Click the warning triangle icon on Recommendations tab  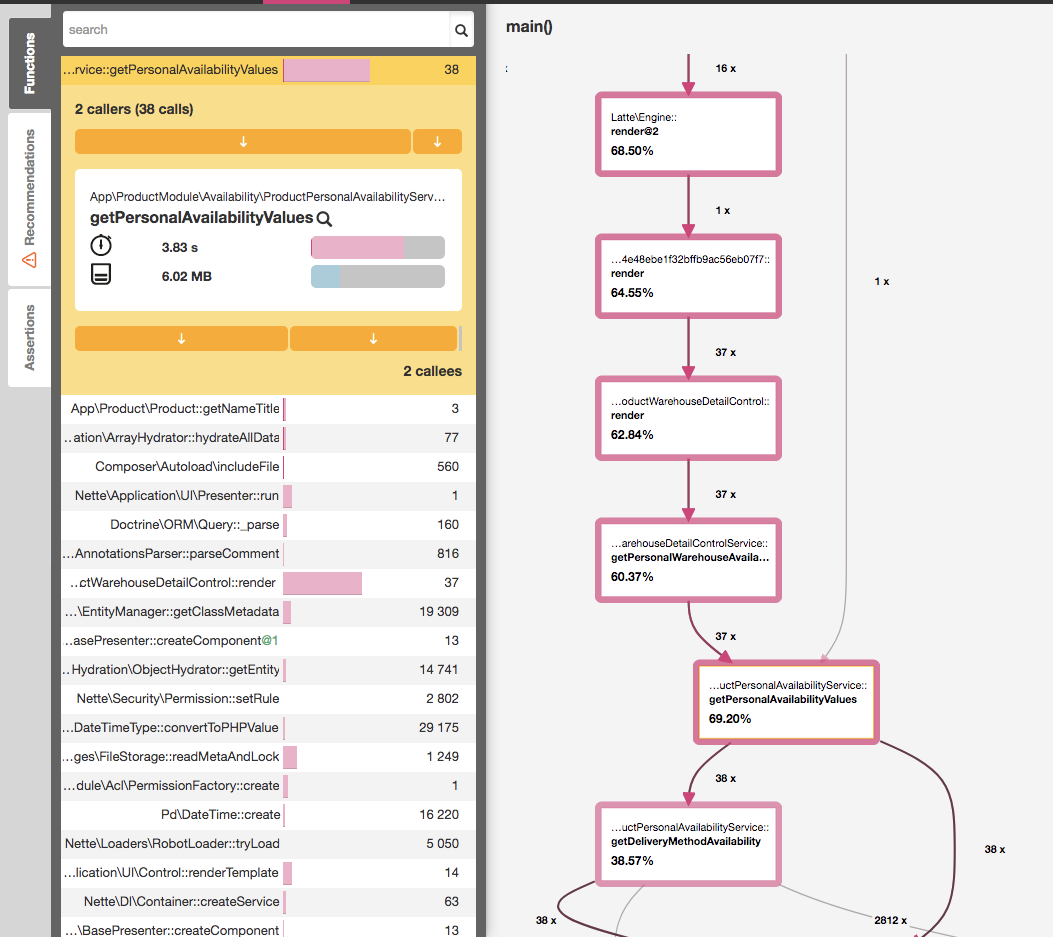coord(29,259)
